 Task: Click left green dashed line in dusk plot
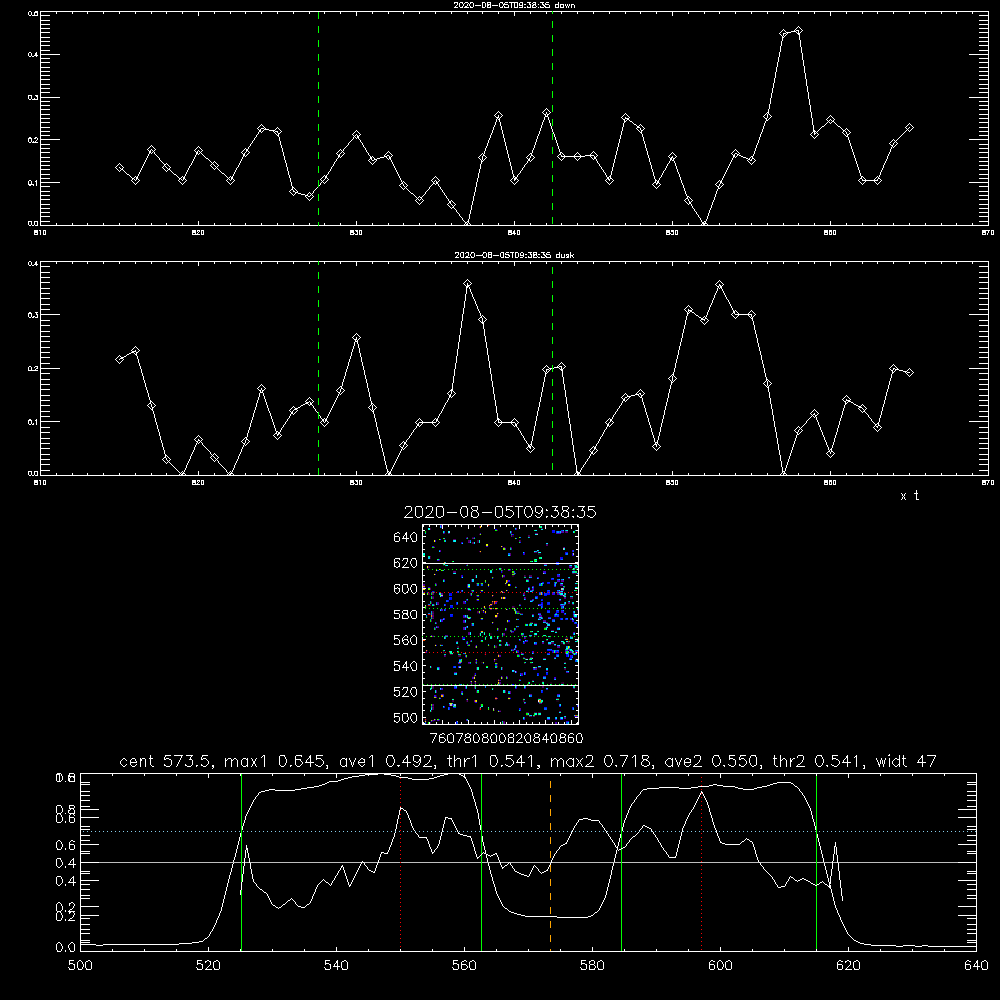click(318, 368)
